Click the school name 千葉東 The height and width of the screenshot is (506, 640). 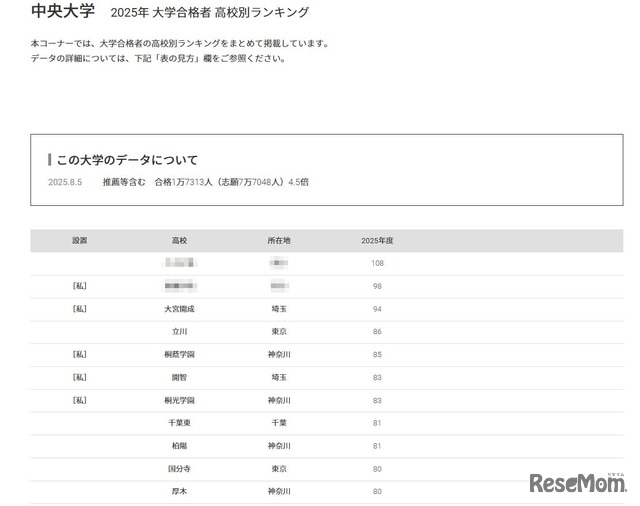pos(179,423)
